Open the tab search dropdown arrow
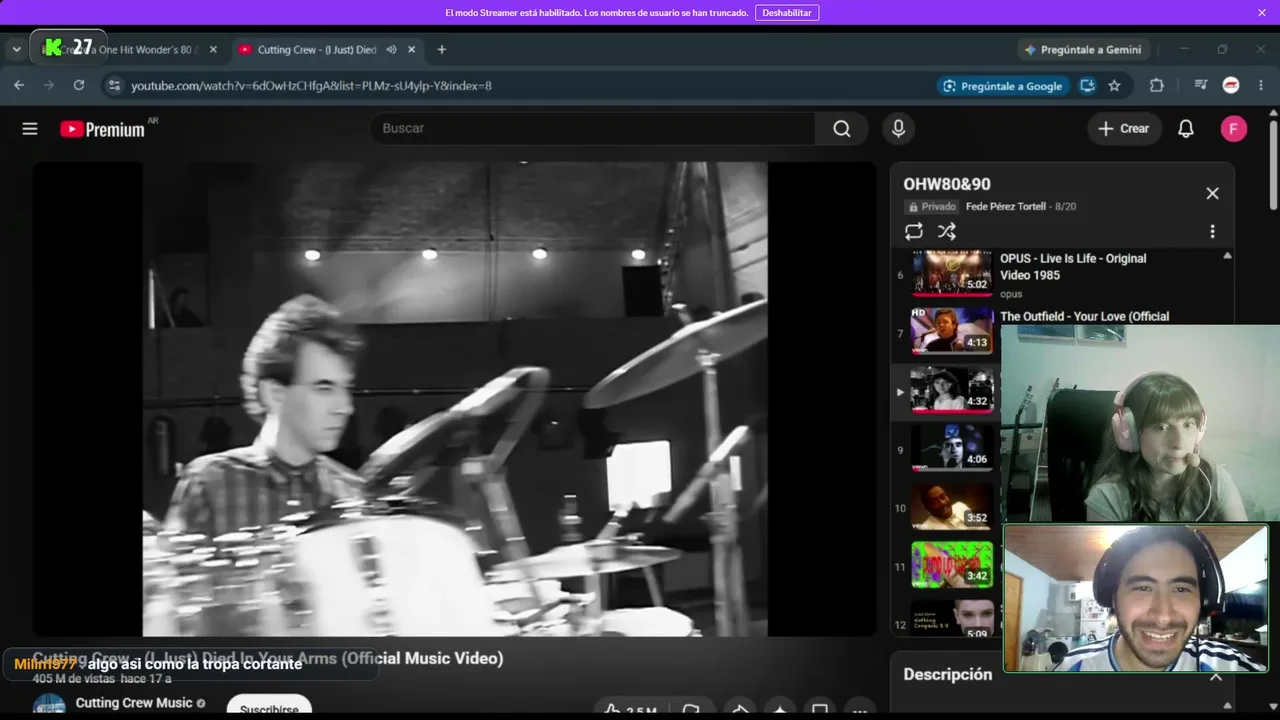The image size is (1280, 720). coord(16,50)
